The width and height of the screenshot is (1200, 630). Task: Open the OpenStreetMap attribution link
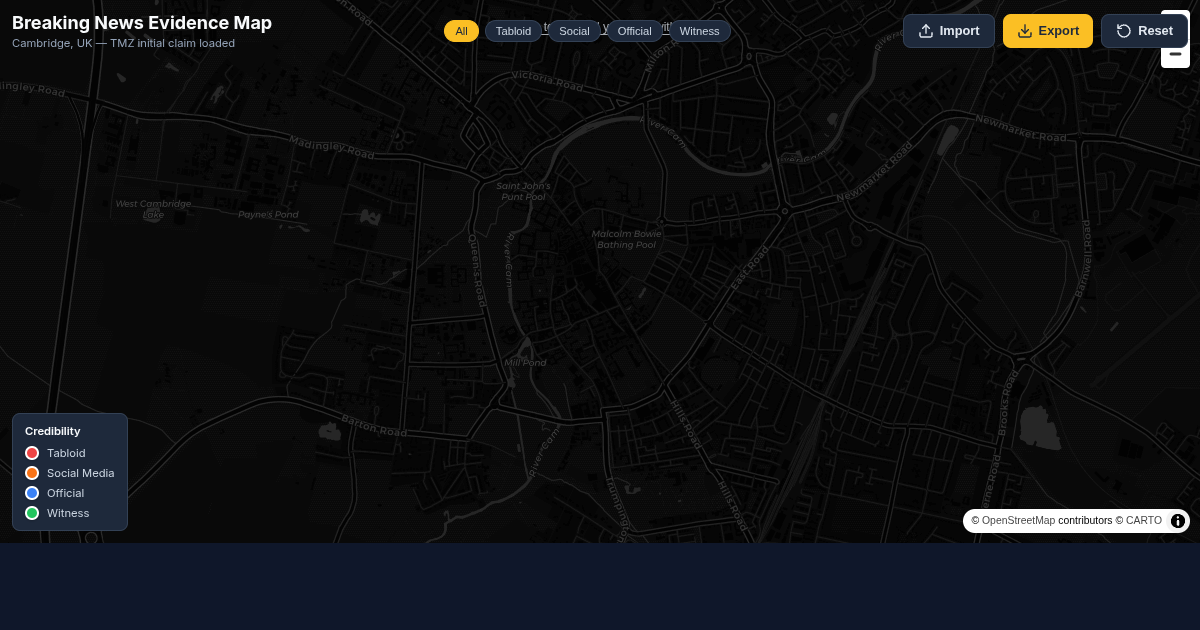1018,520
